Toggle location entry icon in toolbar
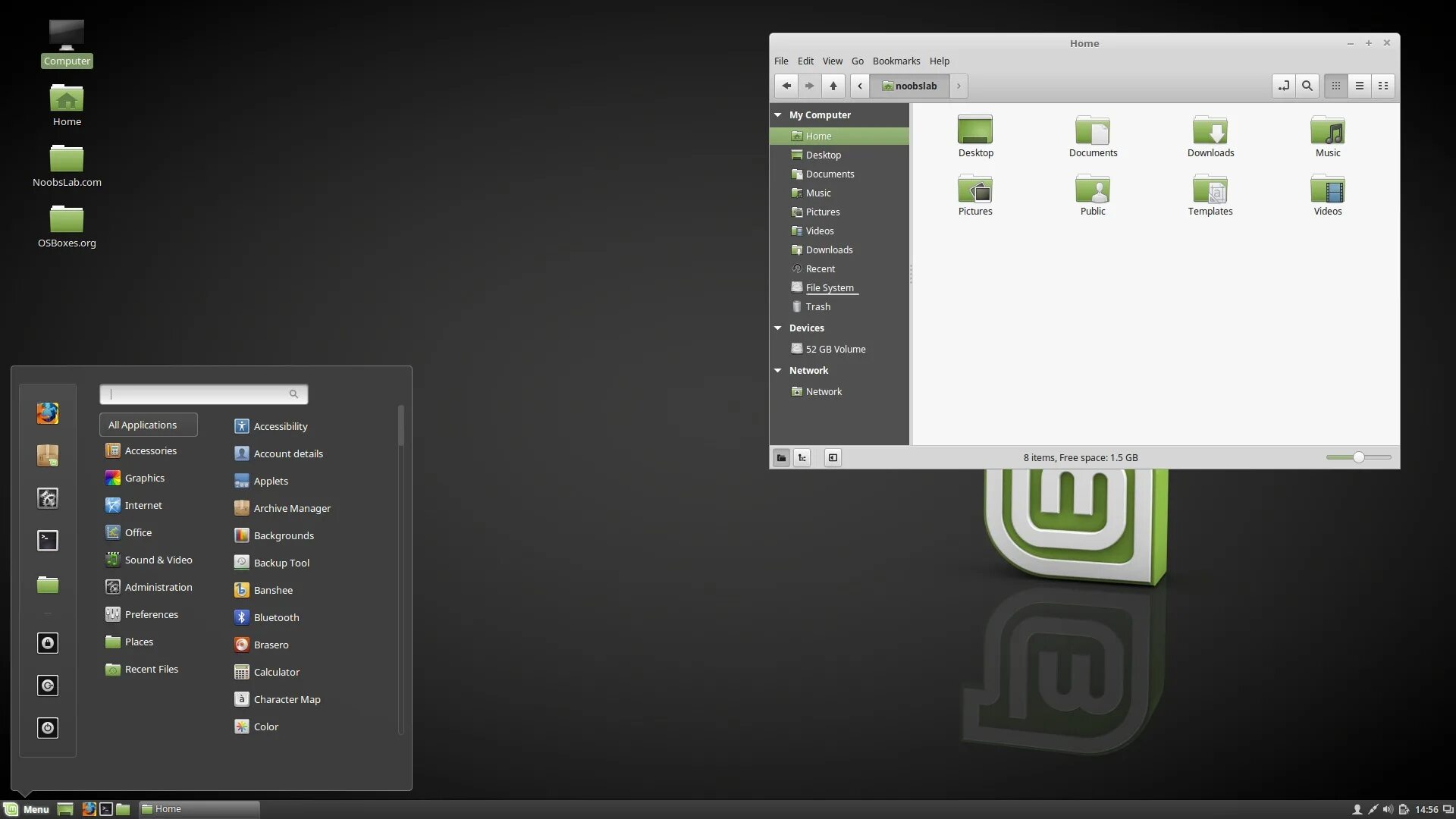1456x819 pixels. (1283, 86)
